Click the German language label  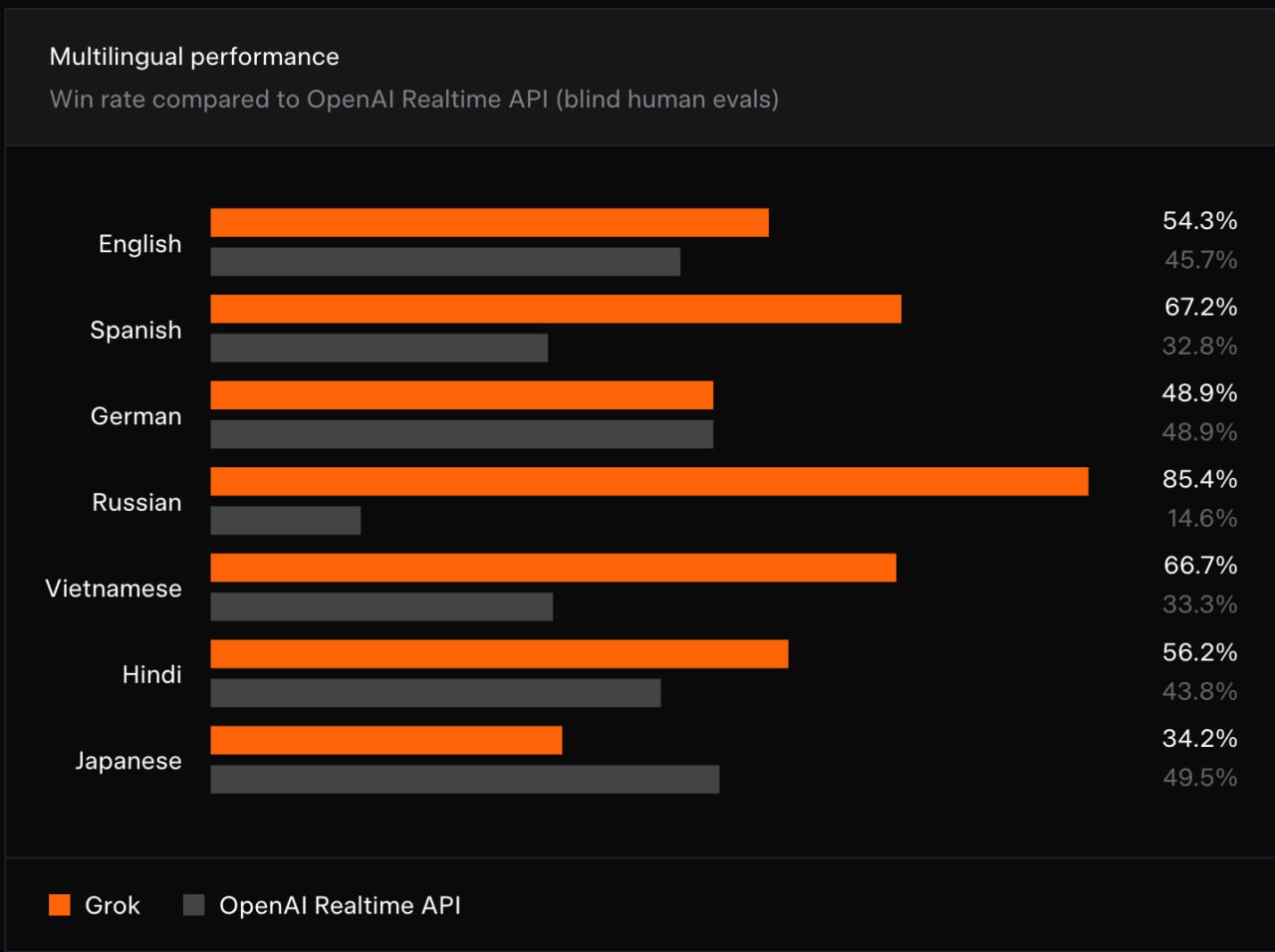pos(136,416)
